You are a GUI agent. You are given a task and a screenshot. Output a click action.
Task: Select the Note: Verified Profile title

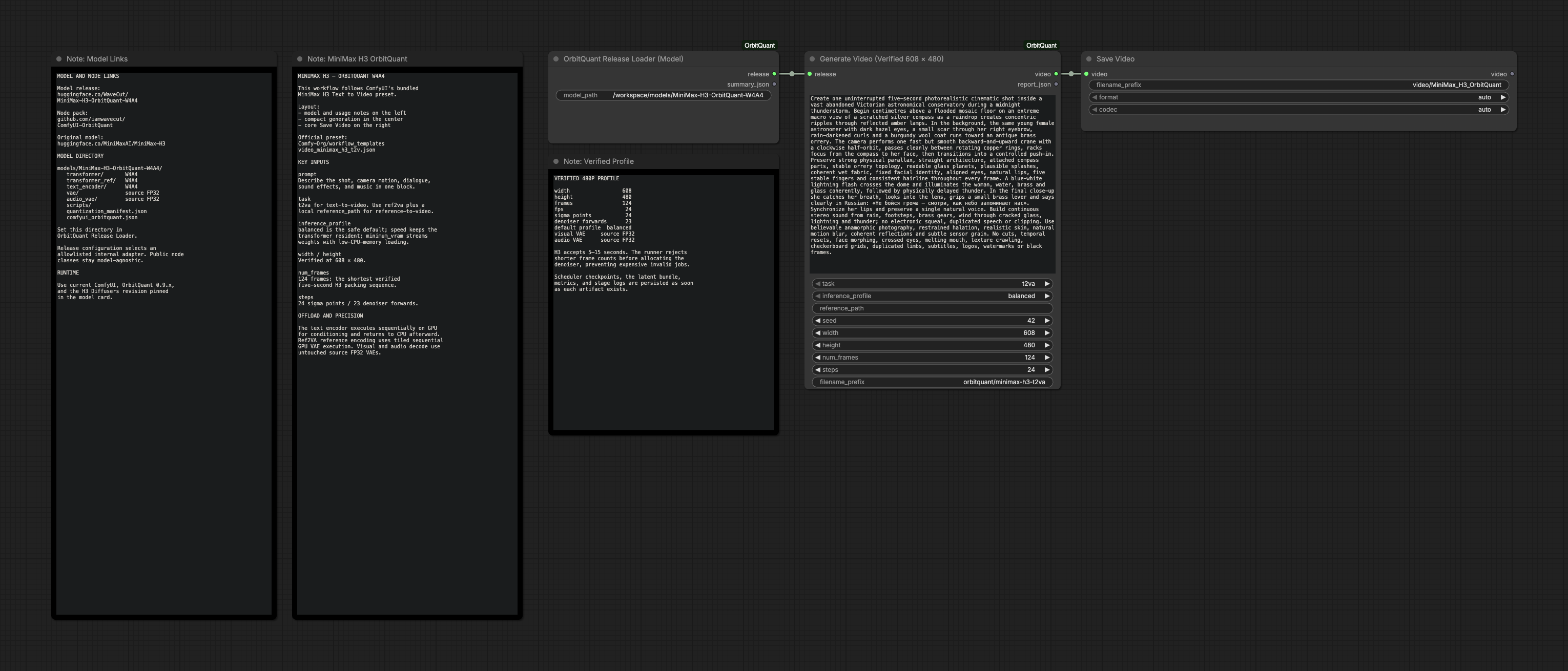tap(599, 161)
